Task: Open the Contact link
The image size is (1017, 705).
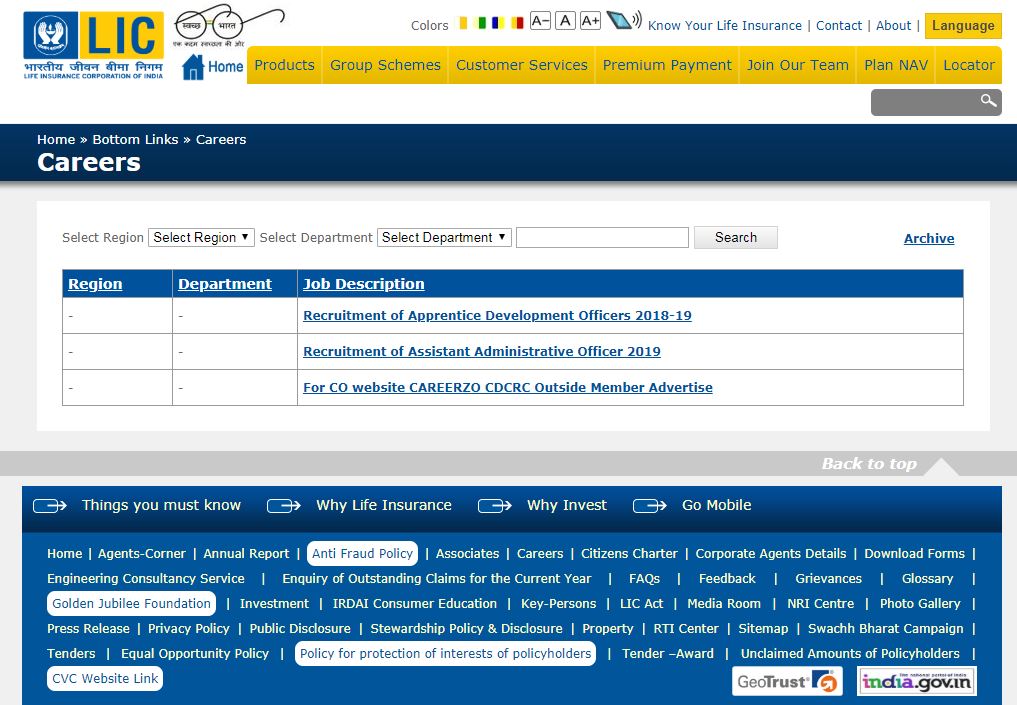Action: pos(839,26)
